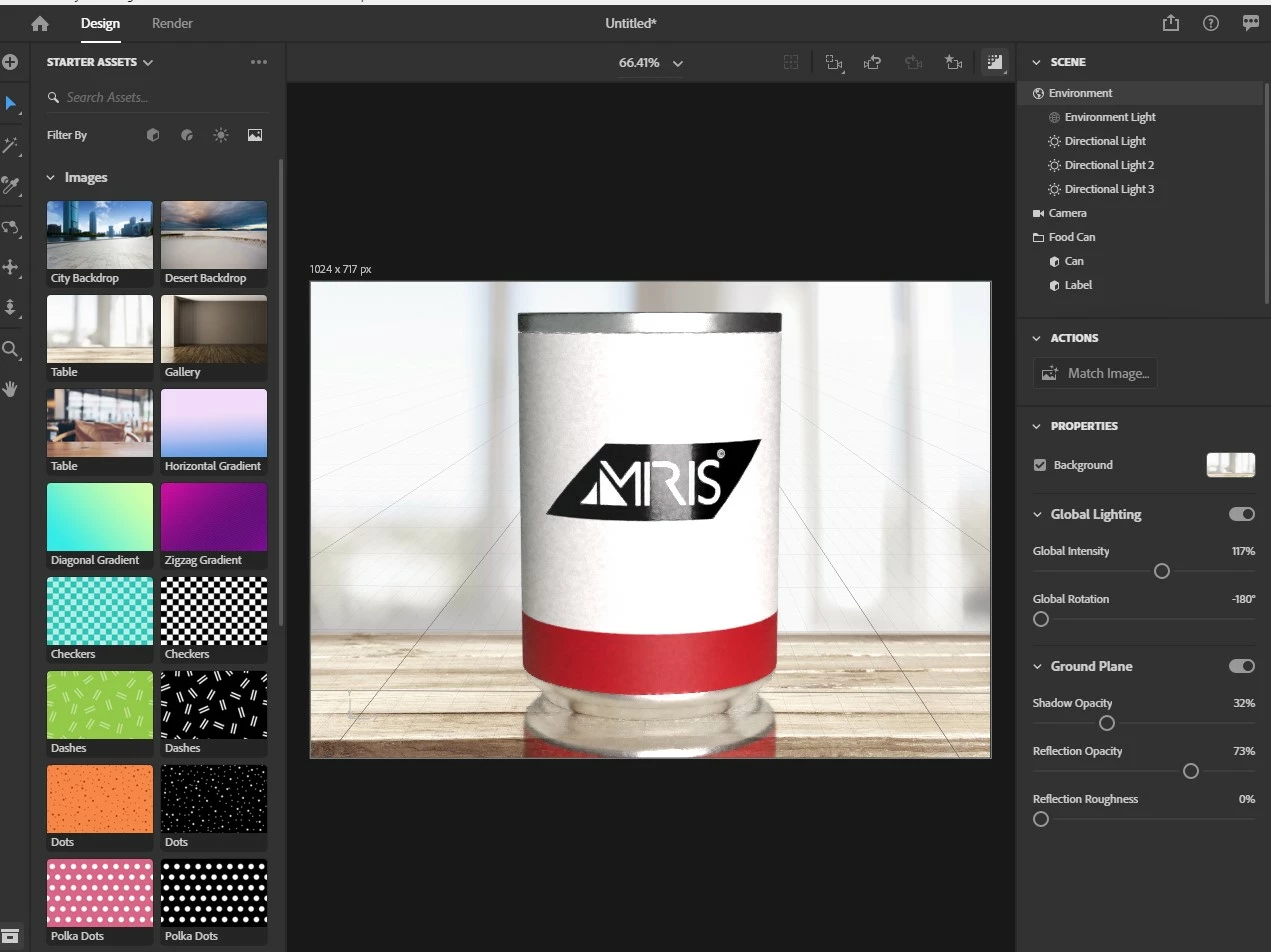Select the Dolly camera tool
Viewport: 1271px width, 952px height.
[x=11, y=307]
